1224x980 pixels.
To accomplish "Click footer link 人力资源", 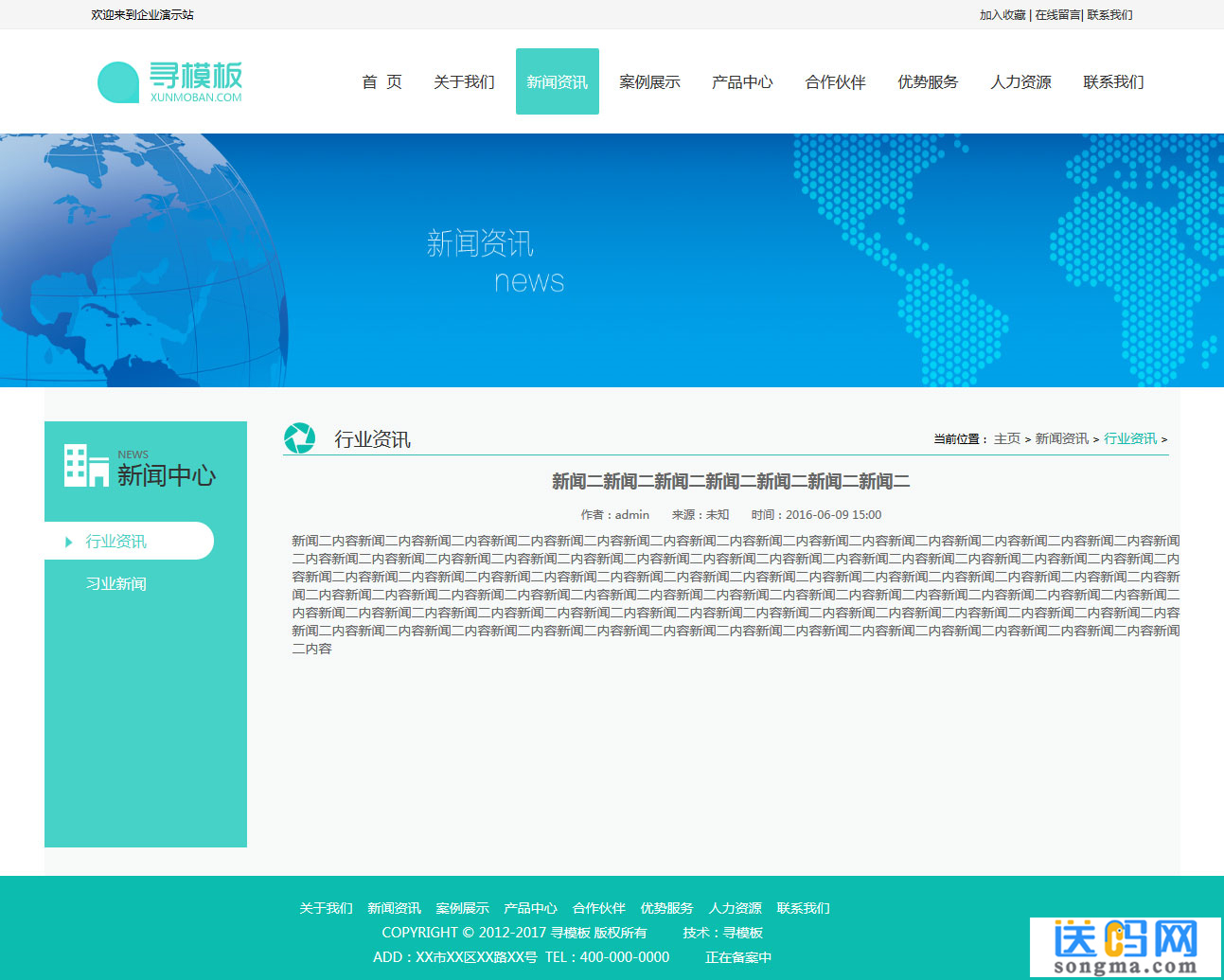I will click(x=735, y=908).
